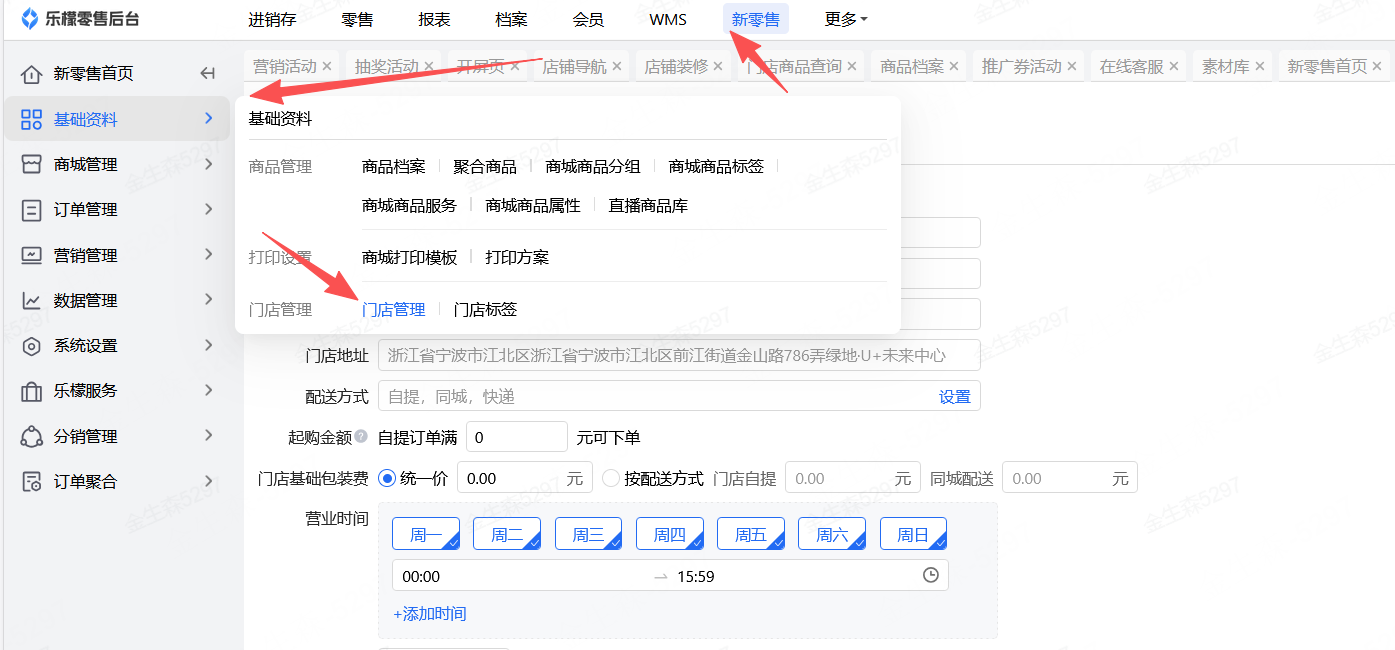Expand the 订单管理 sidebar chevron
Screen dimensions: 1395x650
208,209
